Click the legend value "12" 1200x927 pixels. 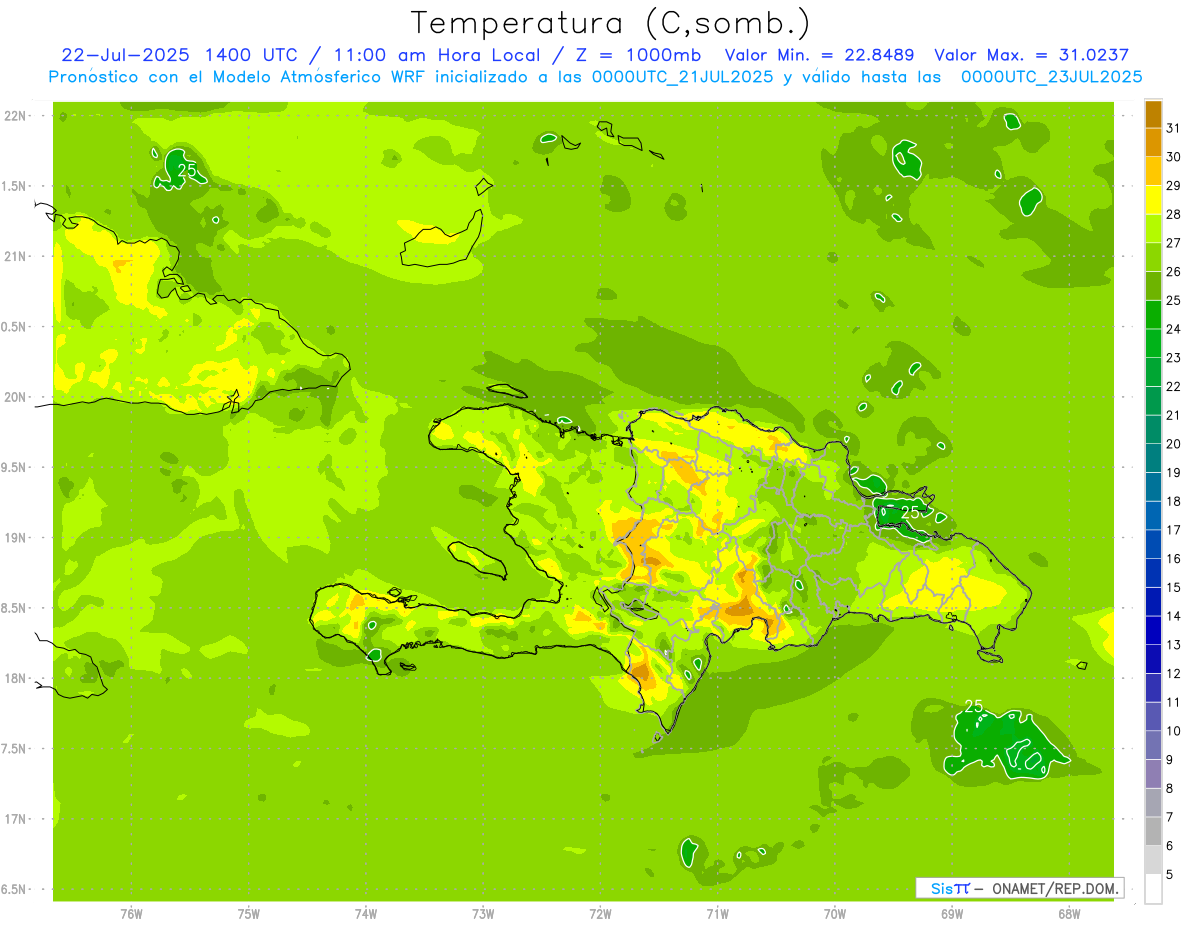[x=1174, y=674]
